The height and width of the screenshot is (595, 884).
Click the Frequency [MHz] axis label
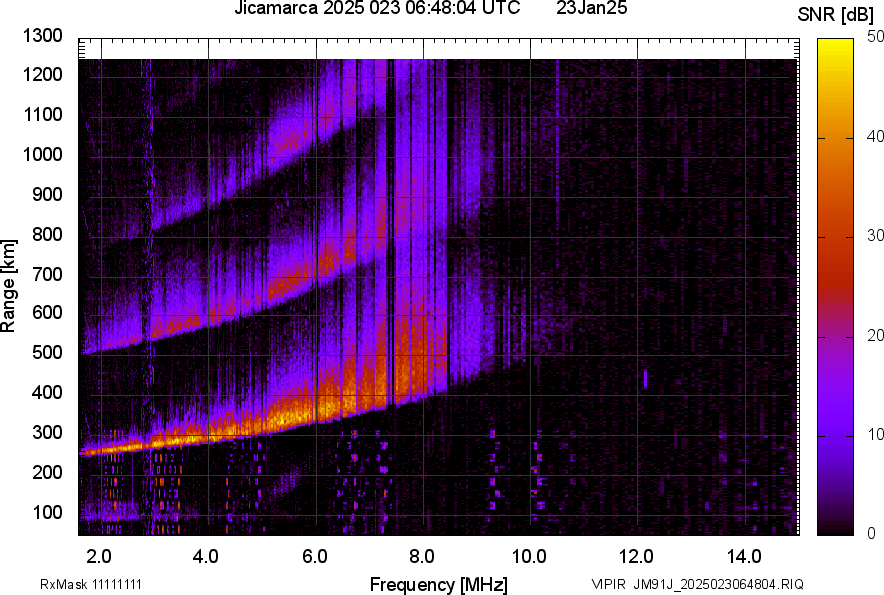(x=438, y=584)
